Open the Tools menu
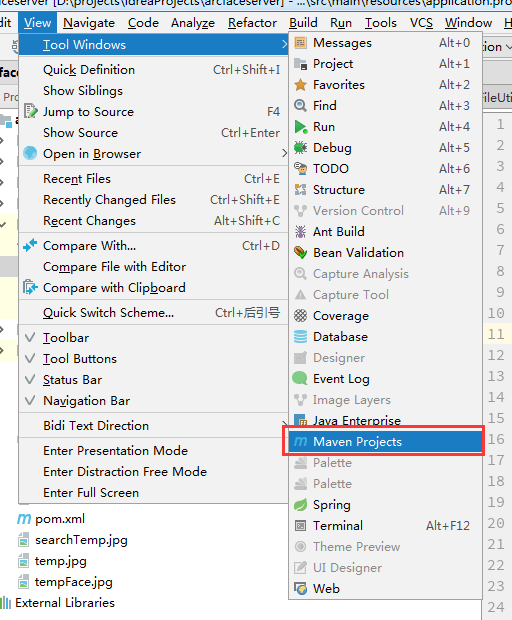This screenshot has height=620, width=512. click(381, 23)
